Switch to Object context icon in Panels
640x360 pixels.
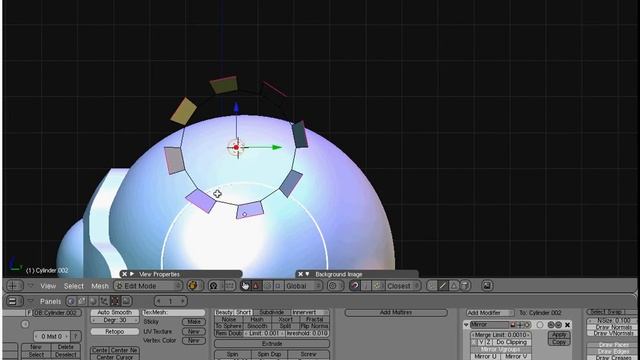coord(104,301)
